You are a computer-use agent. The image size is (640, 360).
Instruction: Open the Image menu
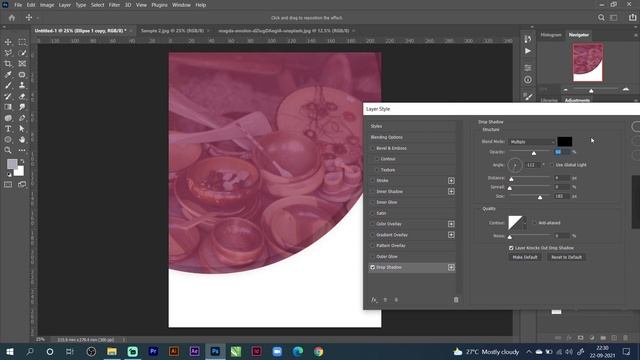point(47,5)
